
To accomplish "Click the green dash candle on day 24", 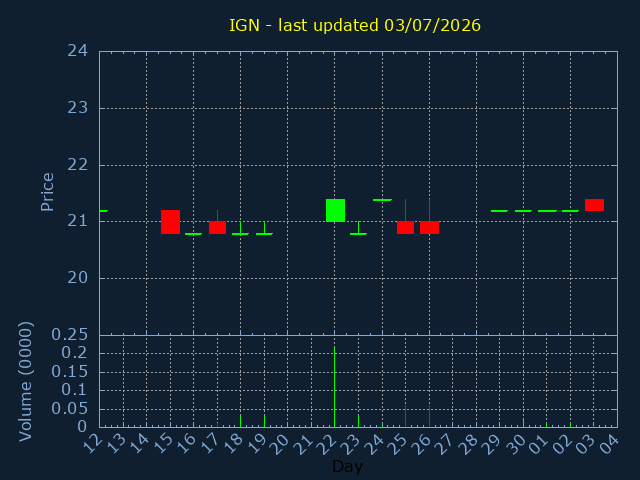I will click(x=382, y=200).
